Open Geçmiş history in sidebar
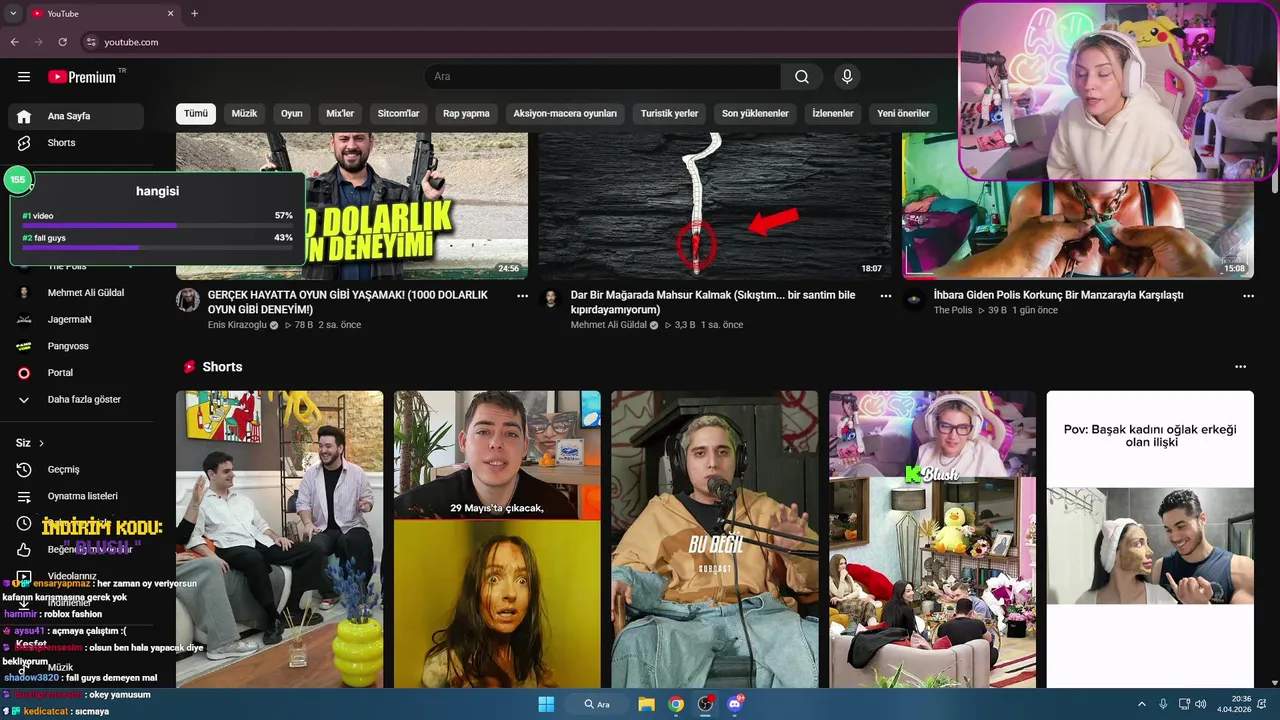This screenshot has height=720, width=1280. (76, 469)
